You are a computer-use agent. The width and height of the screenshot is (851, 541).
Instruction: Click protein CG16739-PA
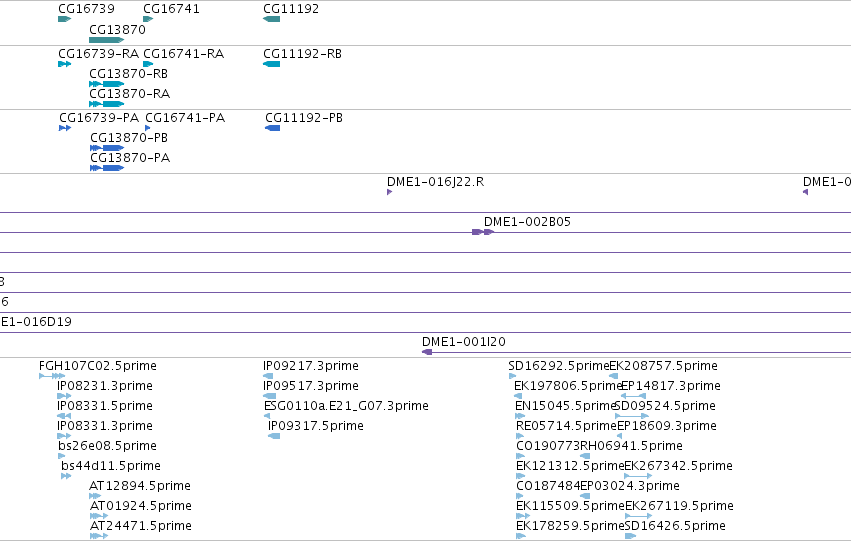tap(99, 118)
